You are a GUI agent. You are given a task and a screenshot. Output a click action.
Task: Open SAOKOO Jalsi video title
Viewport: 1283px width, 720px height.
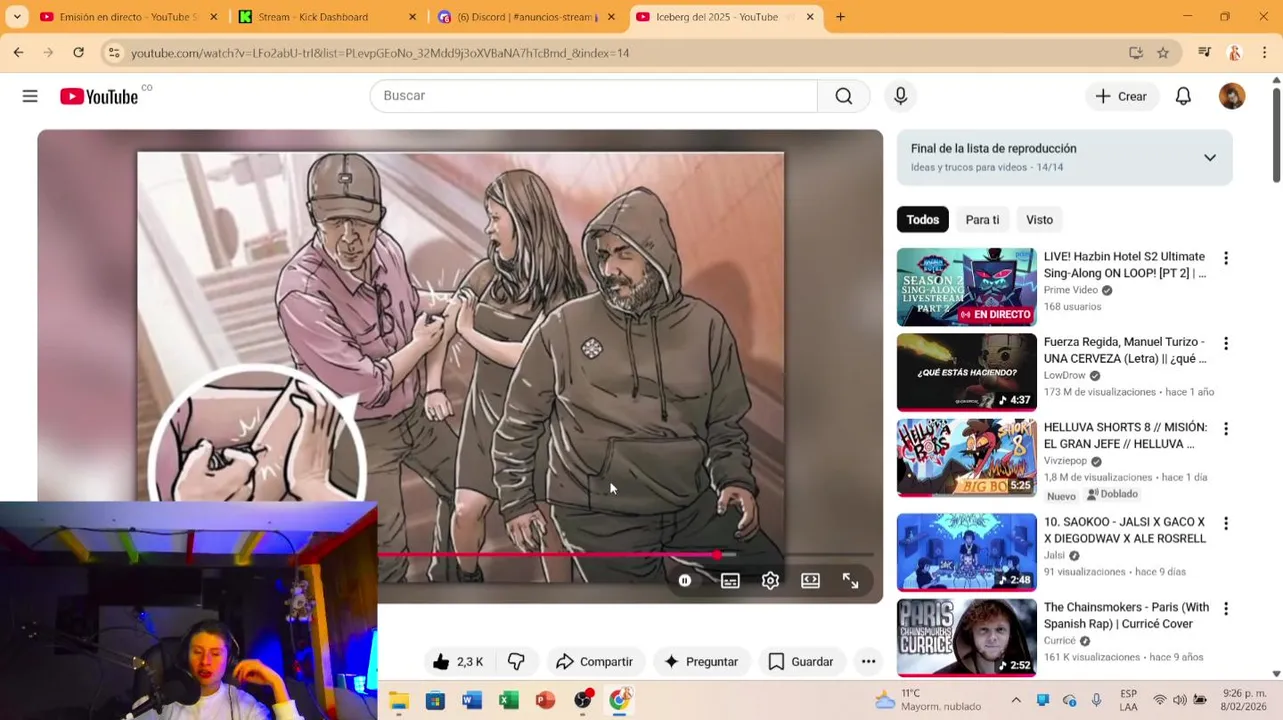[1125, 530]
